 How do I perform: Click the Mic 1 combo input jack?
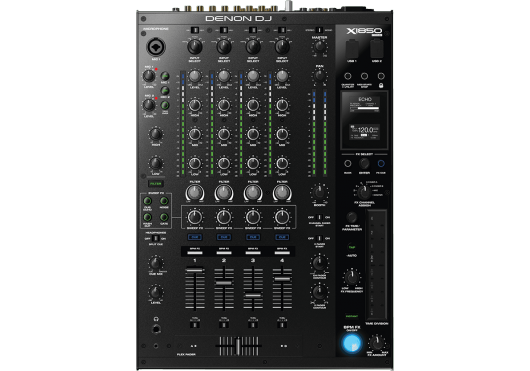click(x=156, y=47)
